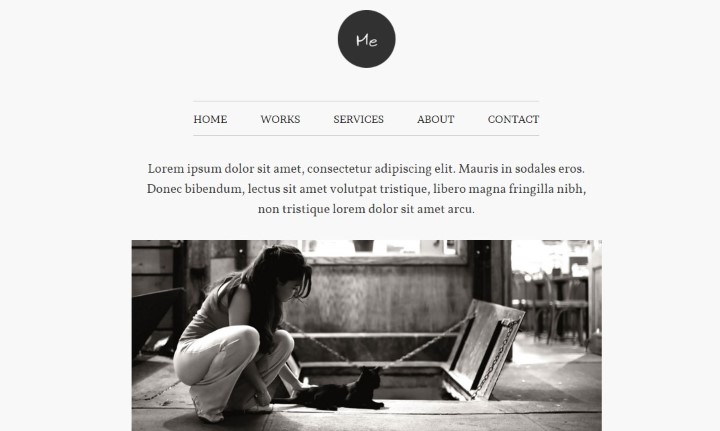Select SERVICES in the navigation bar

(x=359, y=119)
